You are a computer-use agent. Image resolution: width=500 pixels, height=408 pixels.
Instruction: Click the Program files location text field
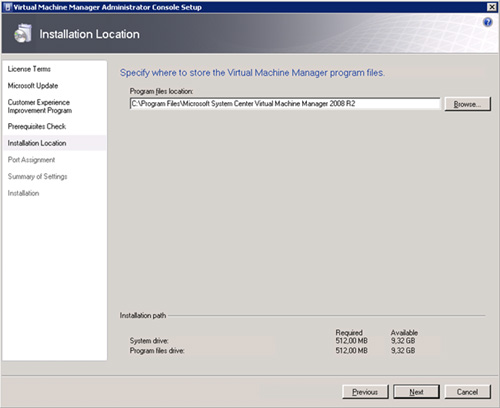click(285, 104)
